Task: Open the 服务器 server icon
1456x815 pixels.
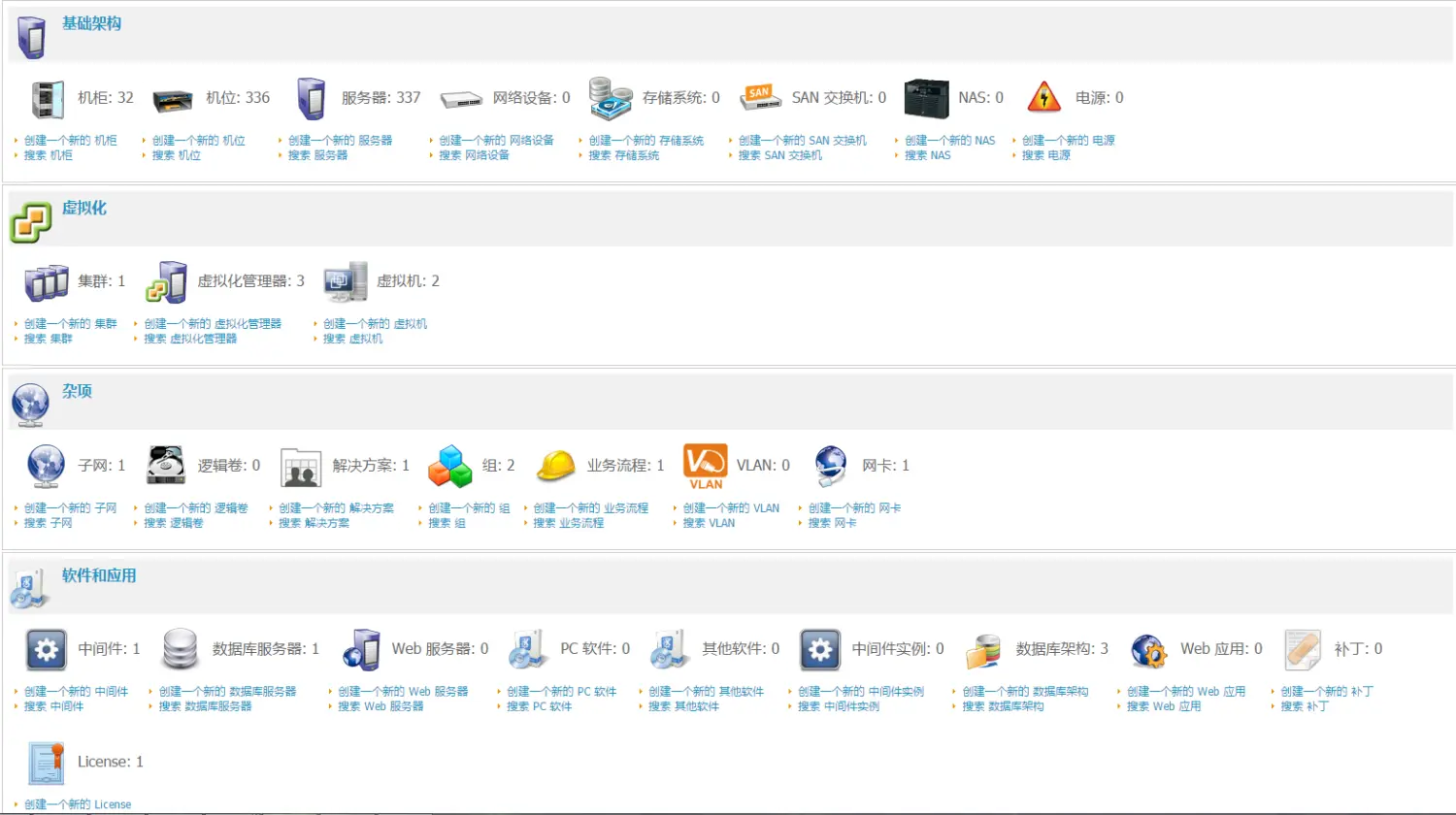Action: [311, 99]
